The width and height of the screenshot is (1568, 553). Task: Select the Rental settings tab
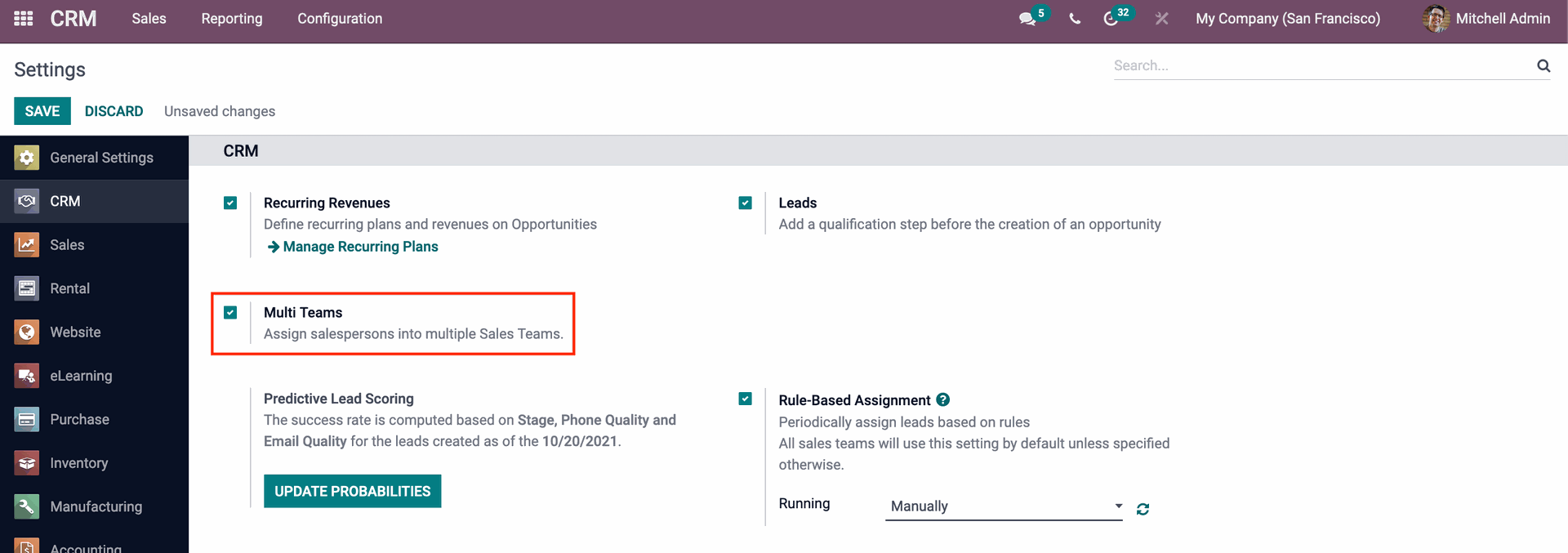click(x=94, y=288)
